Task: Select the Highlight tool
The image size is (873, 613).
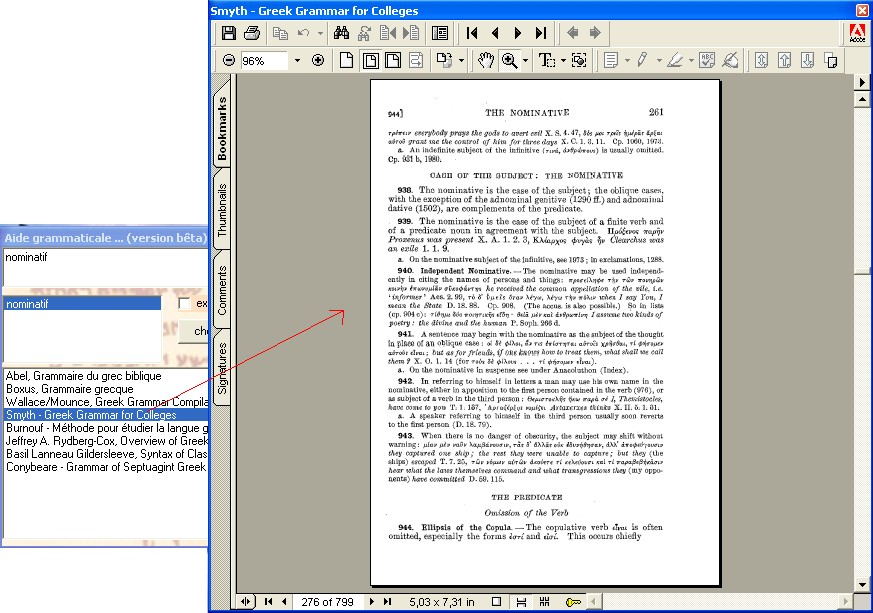Action: click(675, 60)
